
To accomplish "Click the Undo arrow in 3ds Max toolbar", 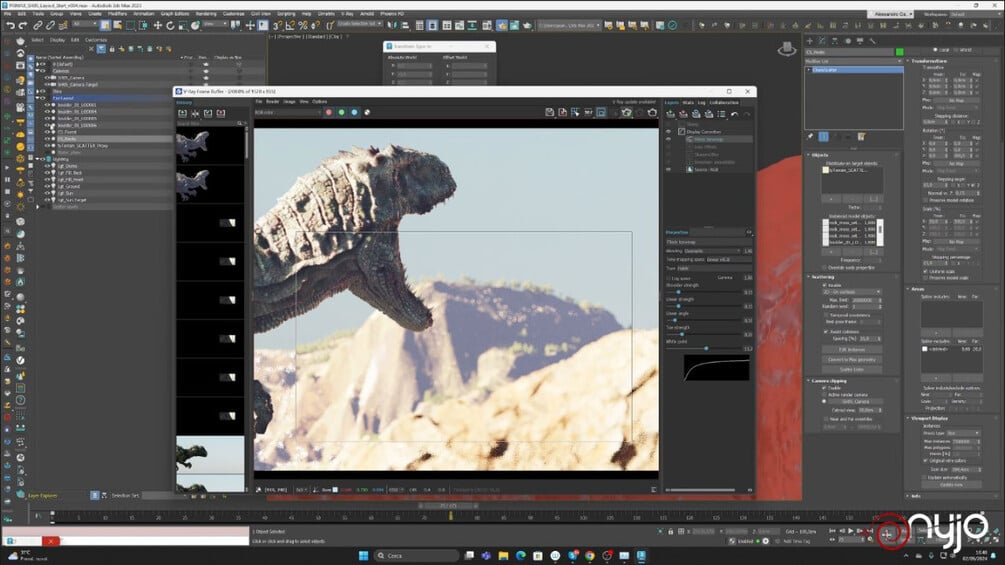I will point(10,26).
